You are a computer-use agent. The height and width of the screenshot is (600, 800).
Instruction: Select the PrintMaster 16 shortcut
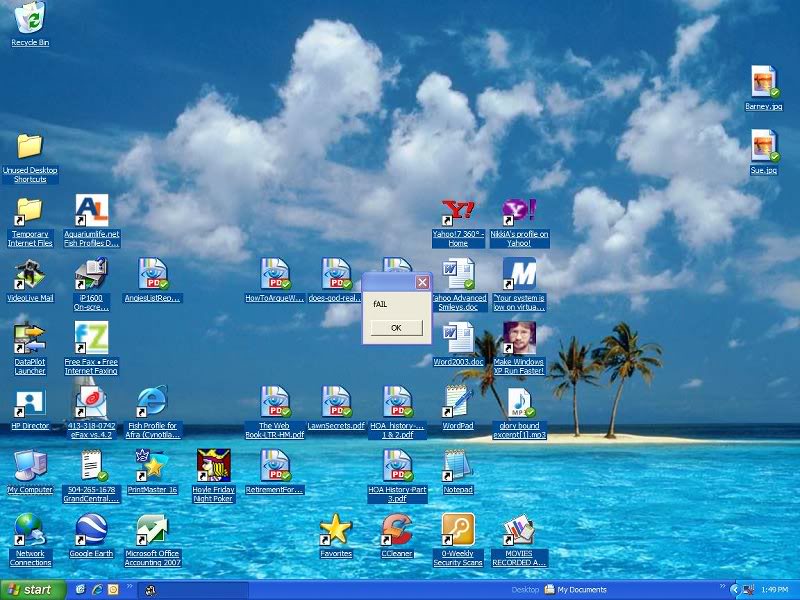[152, 466]
